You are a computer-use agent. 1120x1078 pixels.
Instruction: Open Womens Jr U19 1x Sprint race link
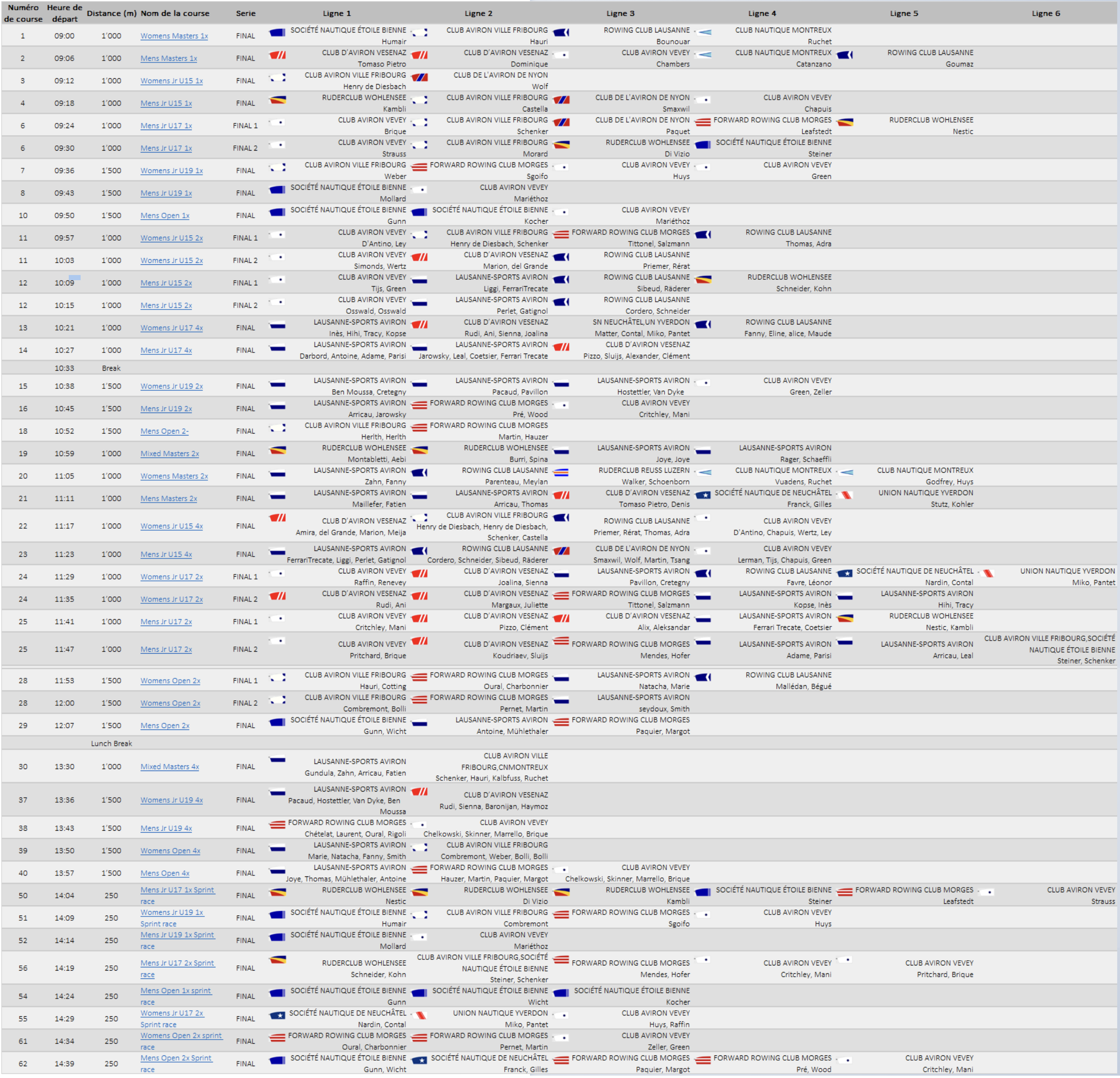[x=172, y=918]
